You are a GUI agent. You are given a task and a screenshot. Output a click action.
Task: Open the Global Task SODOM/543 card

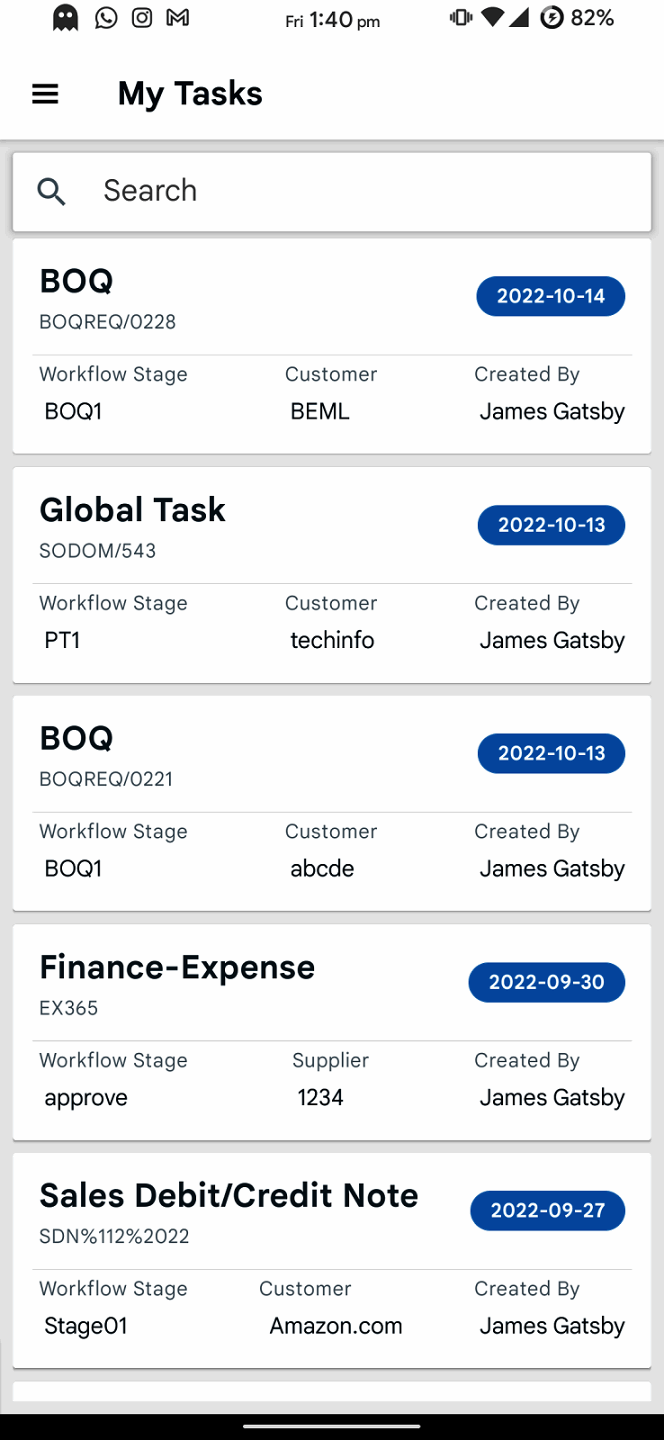click(250, 527)
